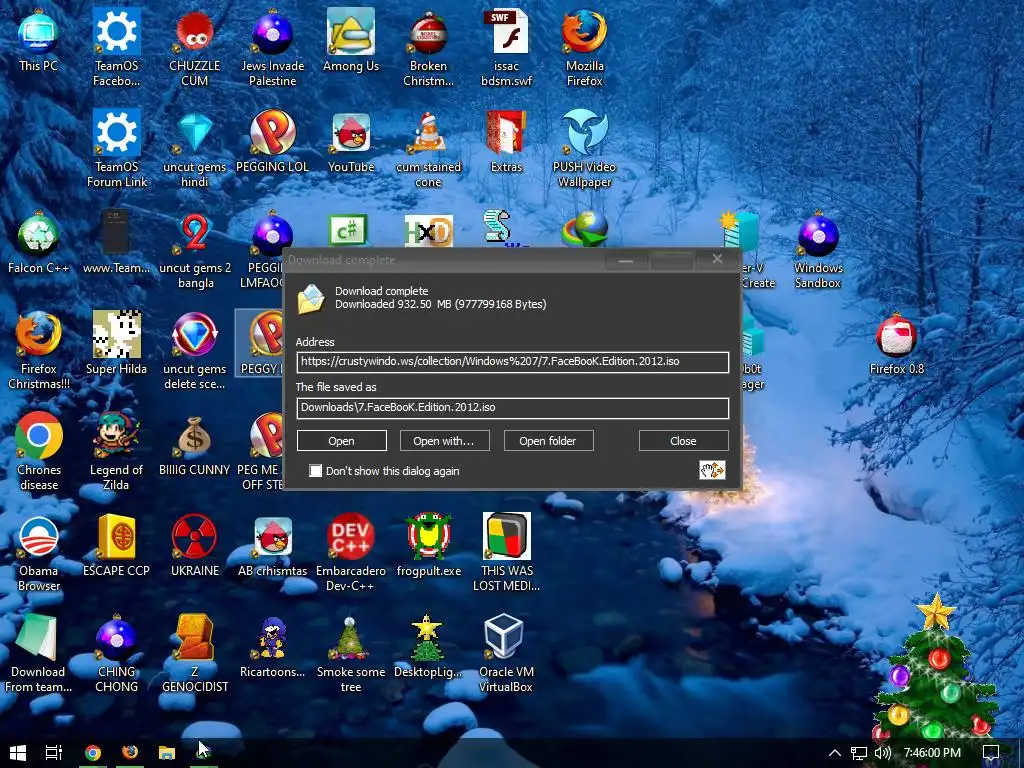Screen dimensions: 1024x768
Task: Click the 7:46:00 PM taskbar clock
Action: click(932, 752)
